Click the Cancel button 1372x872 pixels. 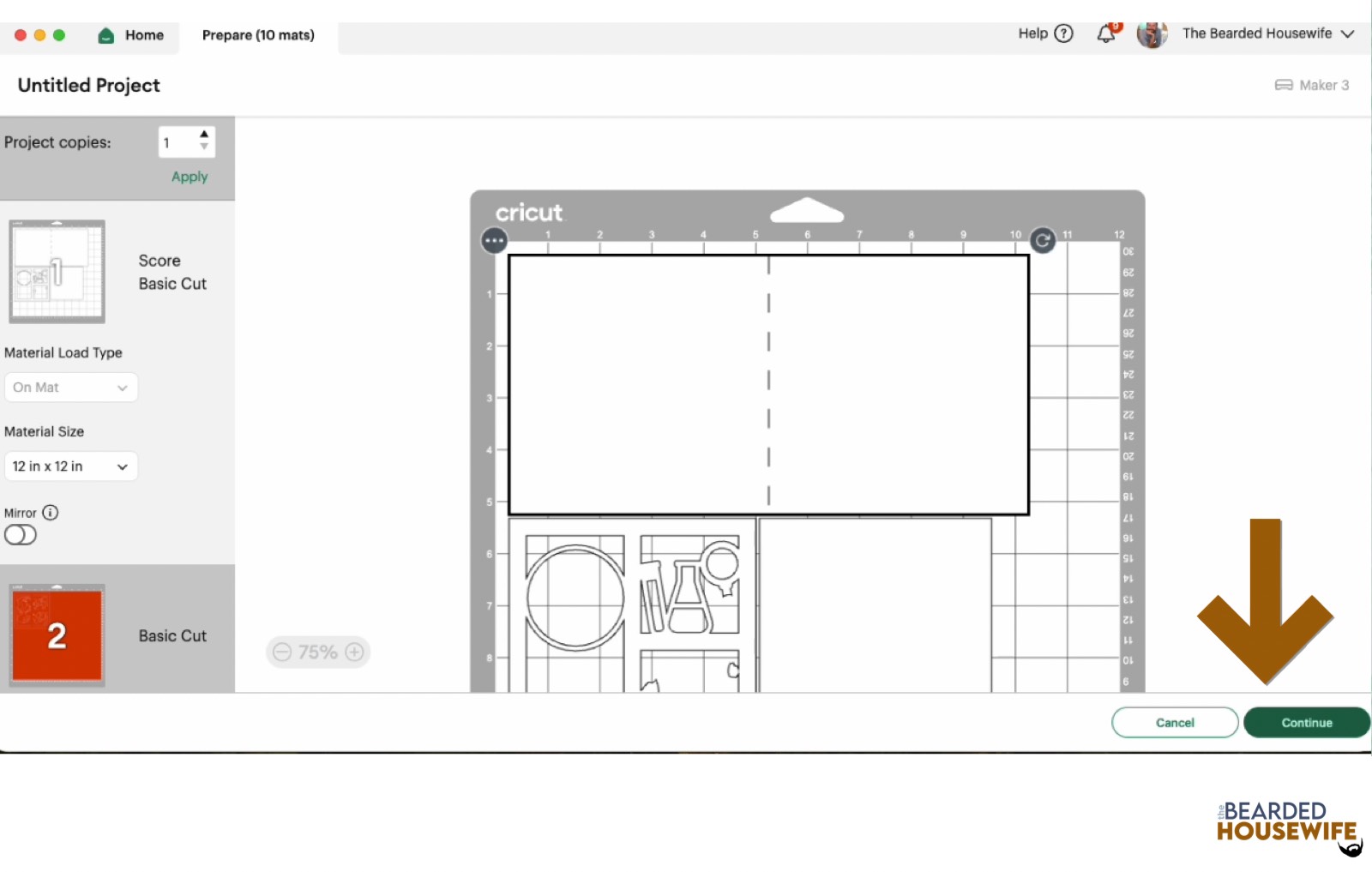pyautogui.click(x=1174, y=723)
